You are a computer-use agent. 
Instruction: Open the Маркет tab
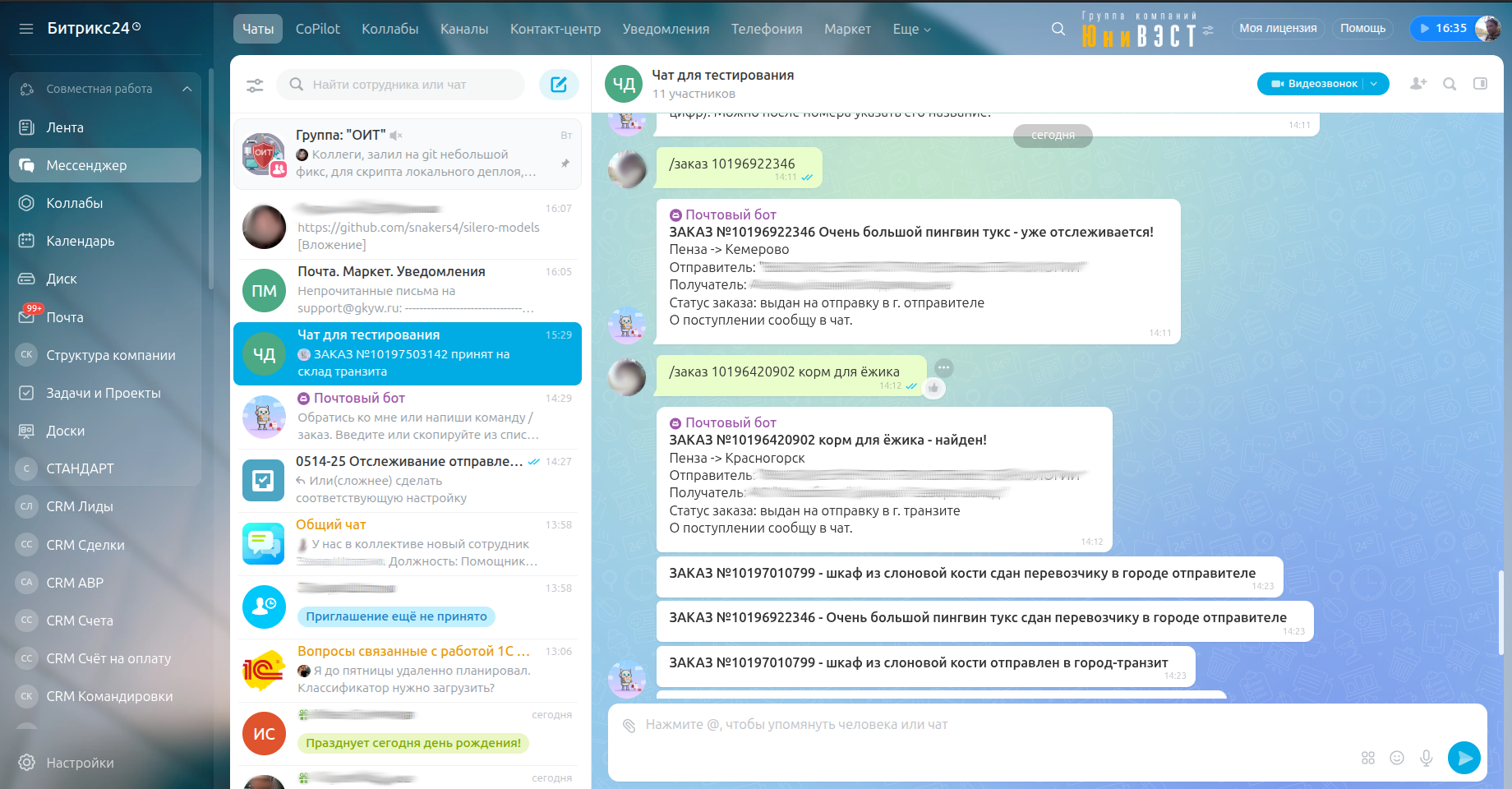point(847,29)
